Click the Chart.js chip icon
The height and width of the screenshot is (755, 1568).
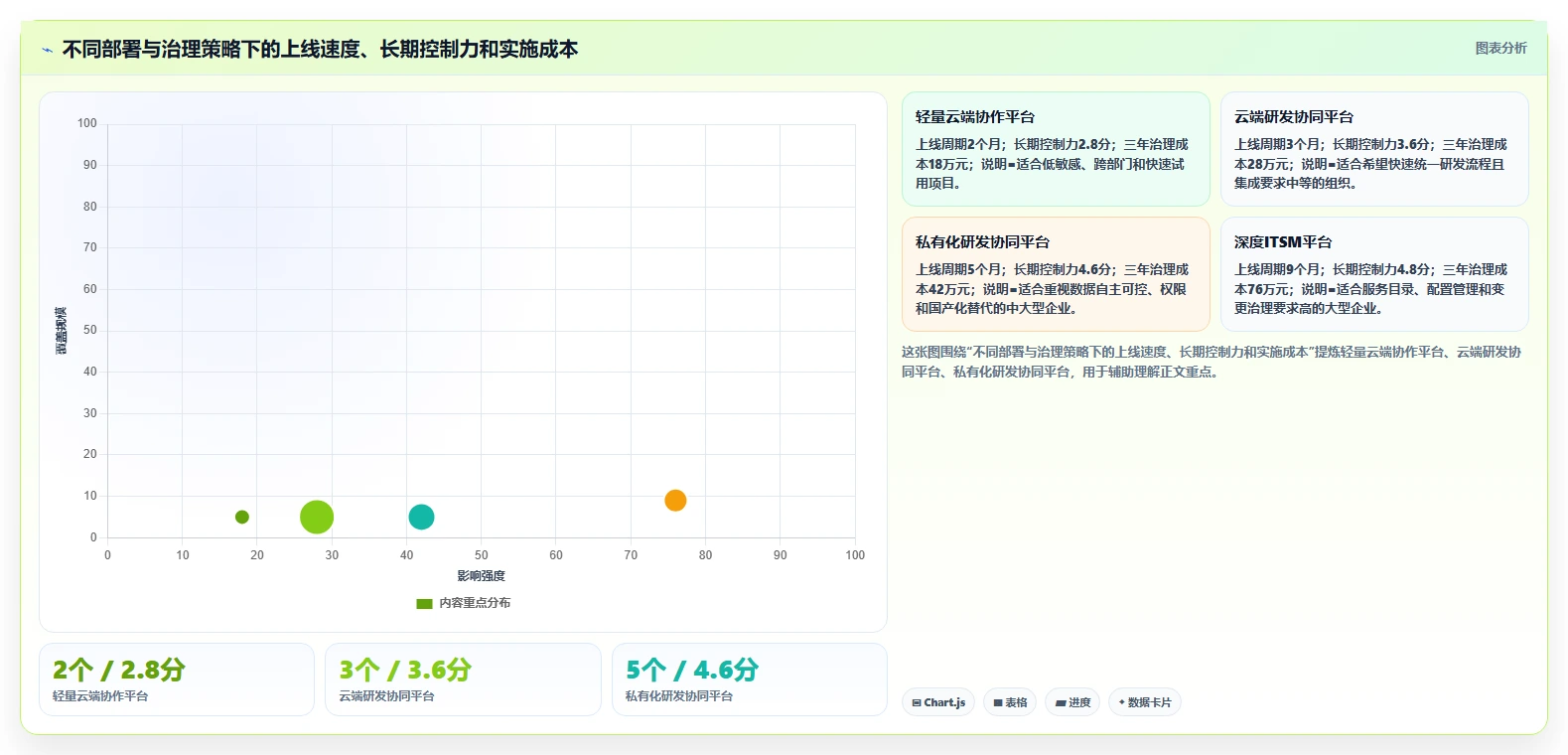pos(917,702)
